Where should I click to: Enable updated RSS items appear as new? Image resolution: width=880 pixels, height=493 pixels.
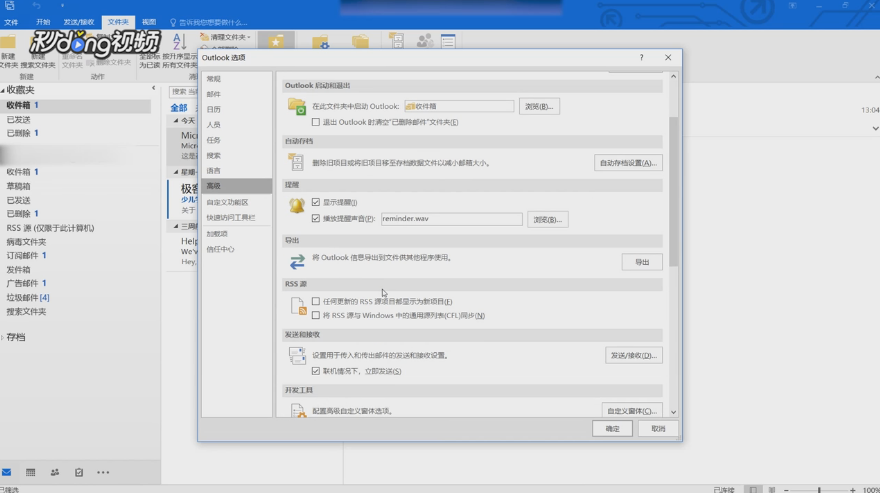[x=316, y=302]
